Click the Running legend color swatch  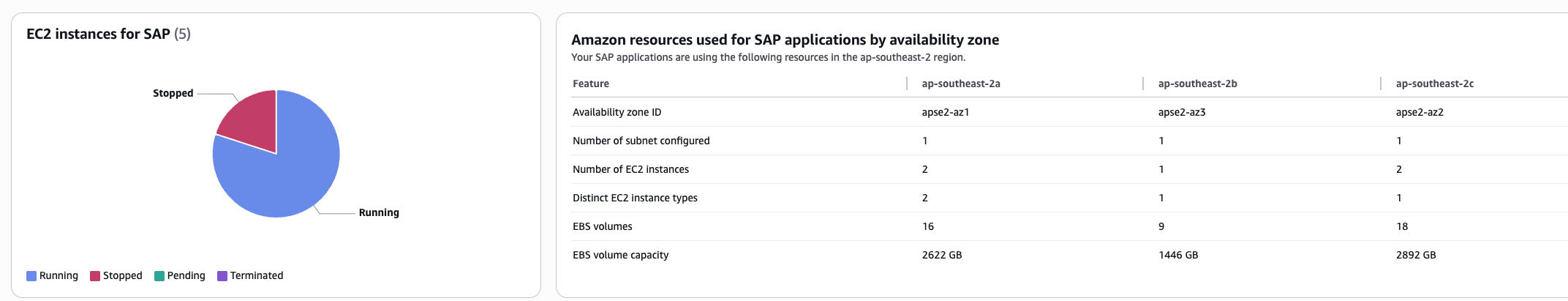click(x=31, y=276)
